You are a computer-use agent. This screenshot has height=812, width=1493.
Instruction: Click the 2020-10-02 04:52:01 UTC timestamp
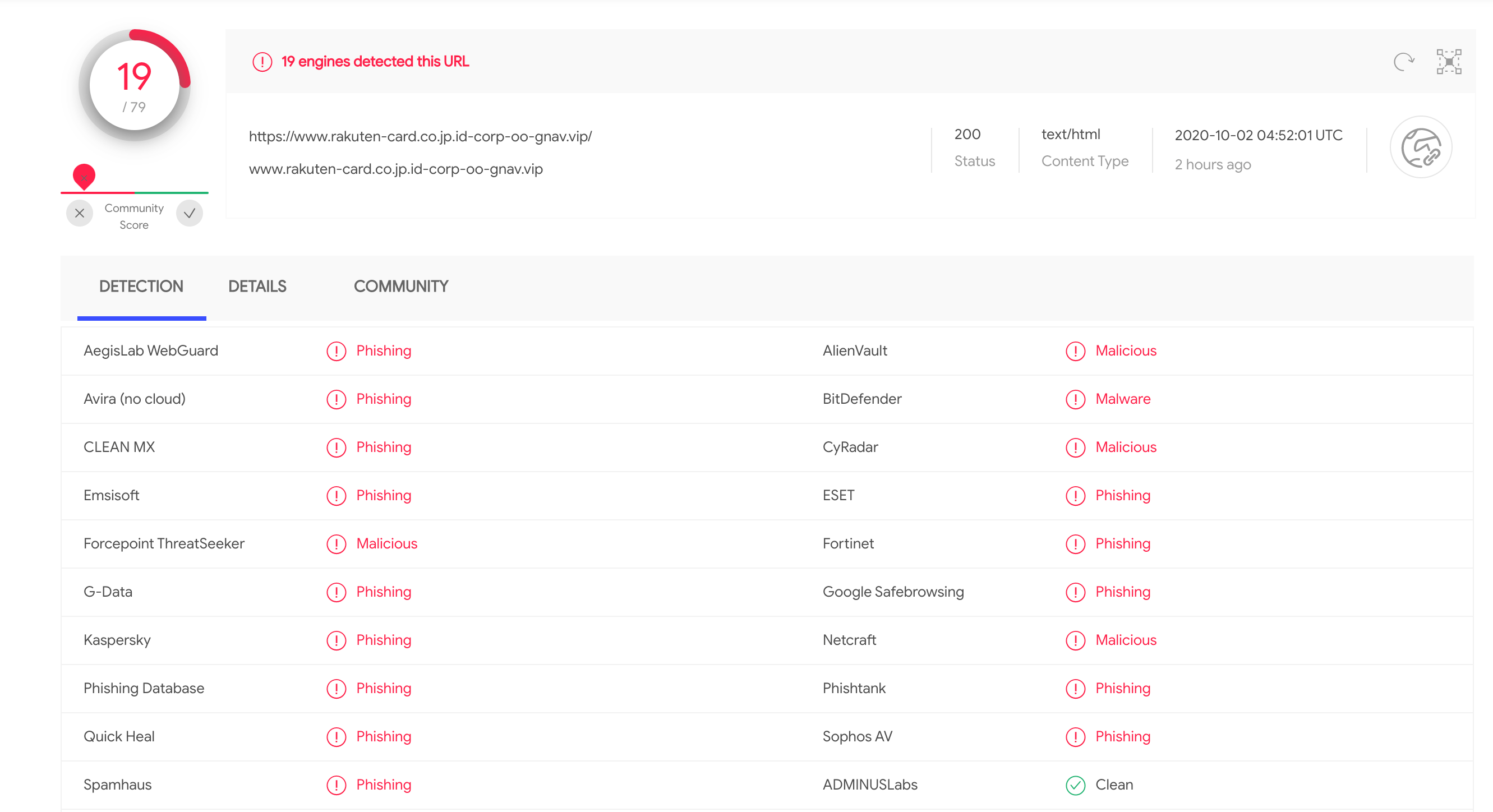click(1258, 135)
